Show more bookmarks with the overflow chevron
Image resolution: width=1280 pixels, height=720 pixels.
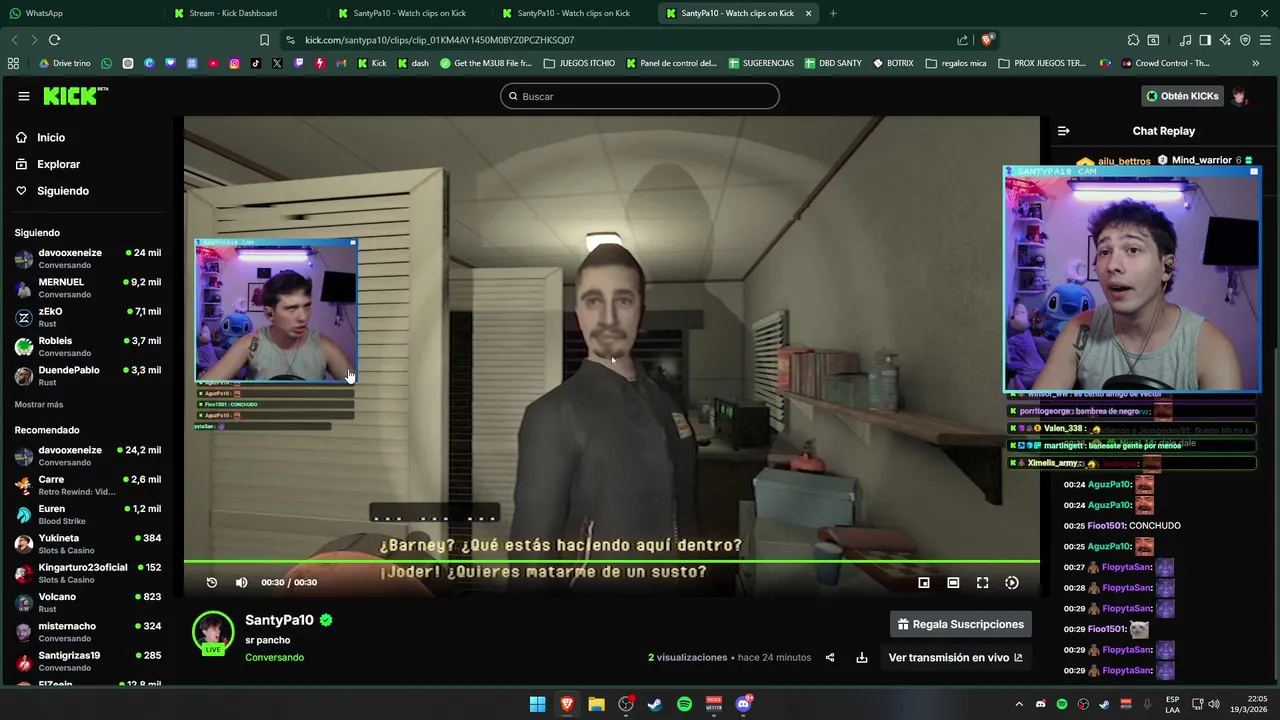click(1256, 63)
